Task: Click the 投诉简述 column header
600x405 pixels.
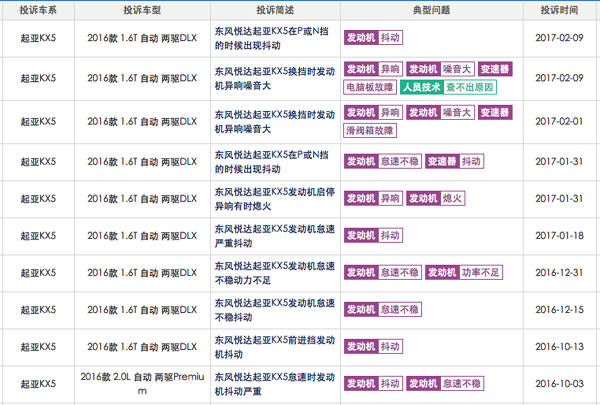Action: 275,10
